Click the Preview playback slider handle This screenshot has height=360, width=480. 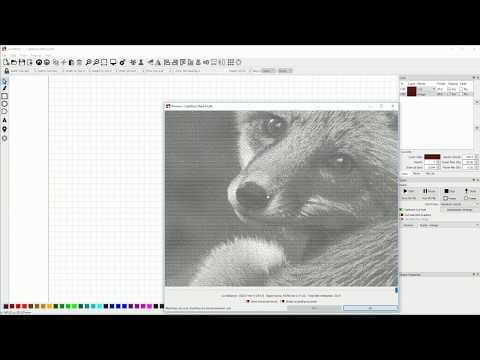[396, 290]
